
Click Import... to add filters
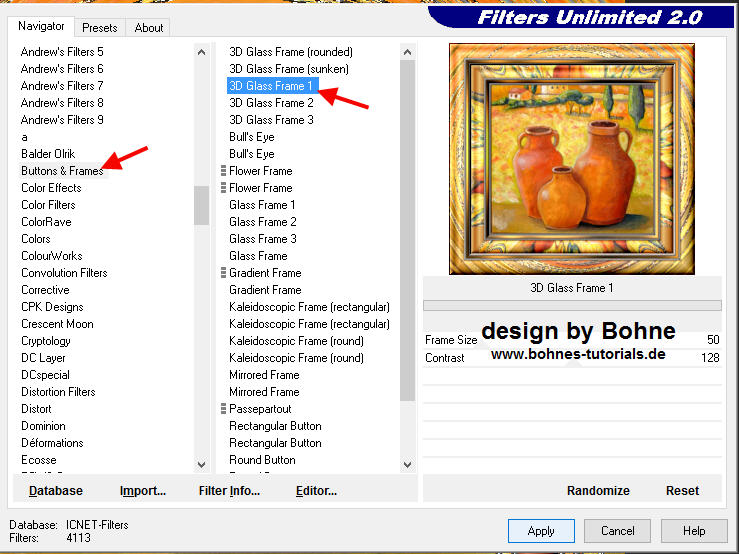pos(143,491)
